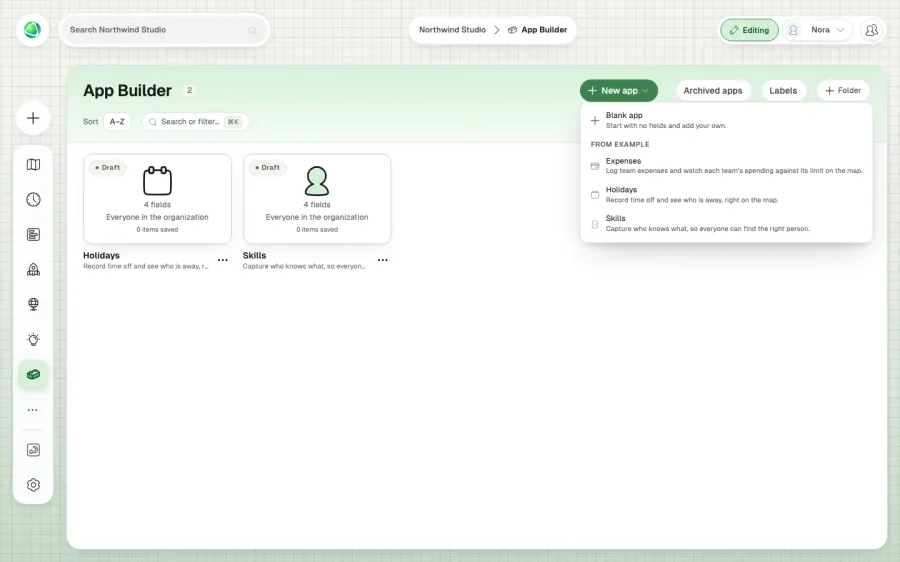This screenshot has height=562, width=900.
Task: Choose Blank app from menu
Action: (x=726, y=120)
